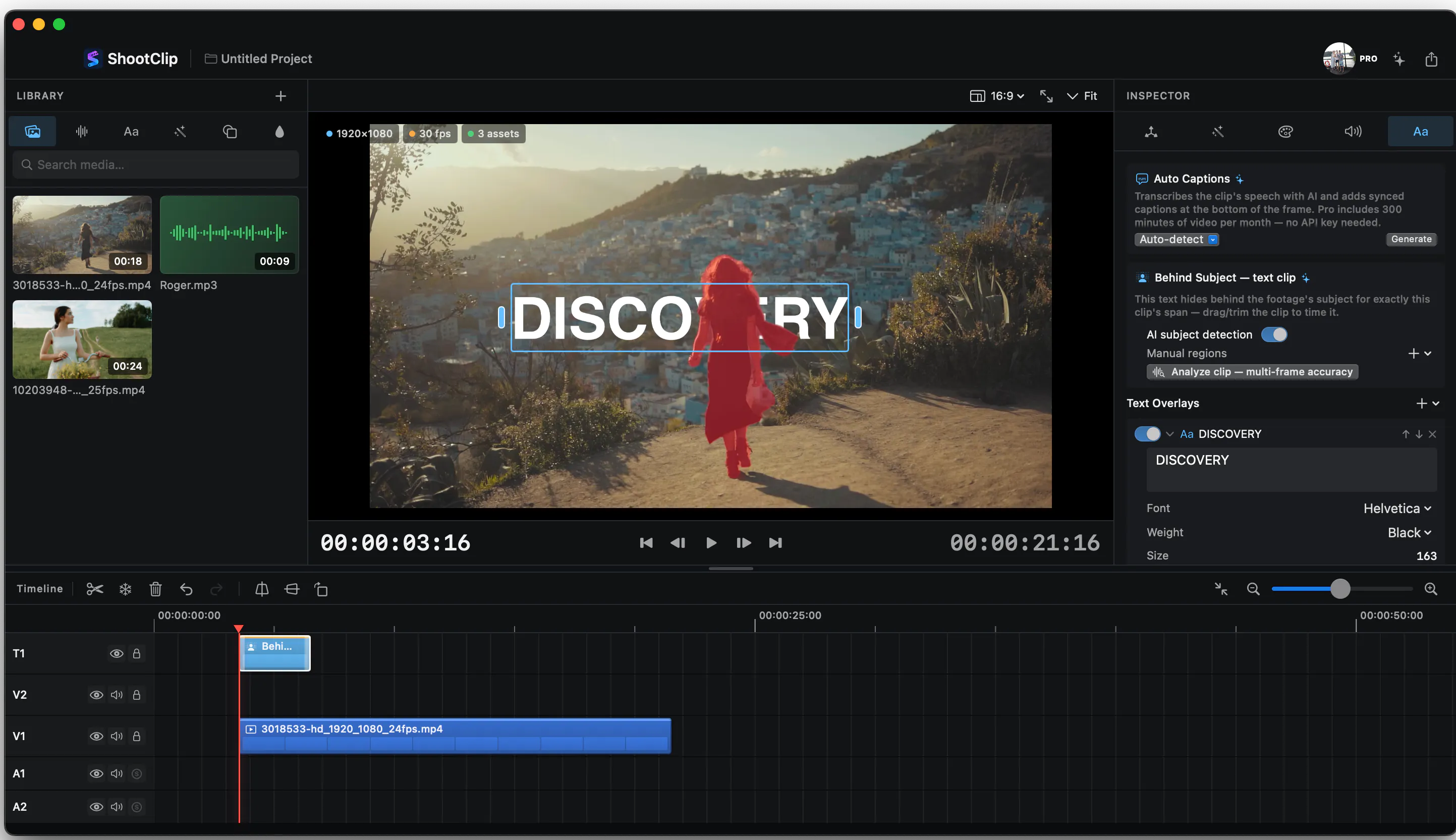Image resolution: width=1456 pixels, height=840 pixels.
Task: Click the Freeze frame snowflake icon
Action: pos(125,589)
